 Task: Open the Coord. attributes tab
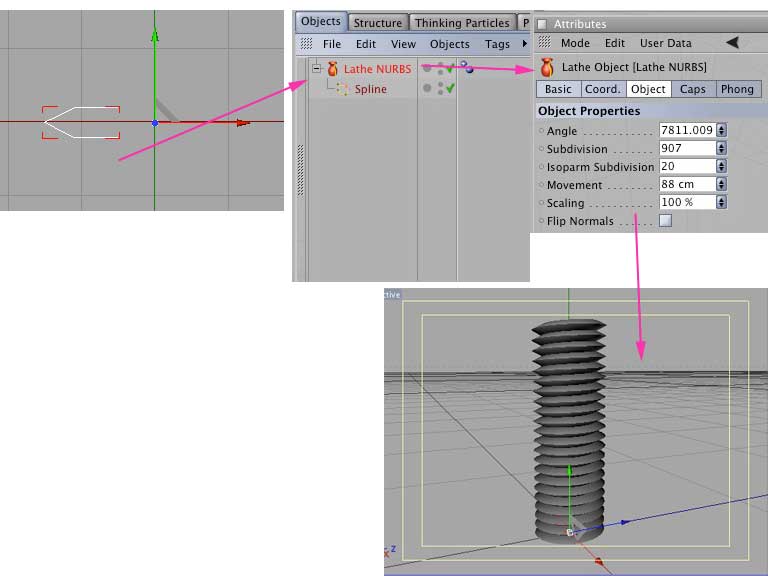603,89
